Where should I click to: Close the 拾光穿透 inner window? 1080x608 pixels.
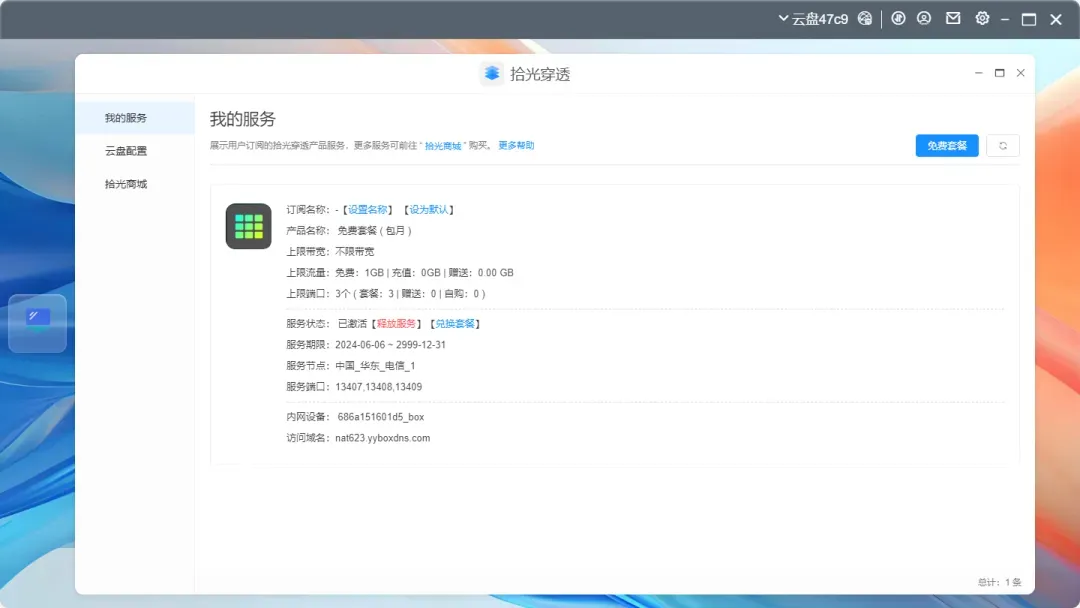click(x=1021, y=73)
